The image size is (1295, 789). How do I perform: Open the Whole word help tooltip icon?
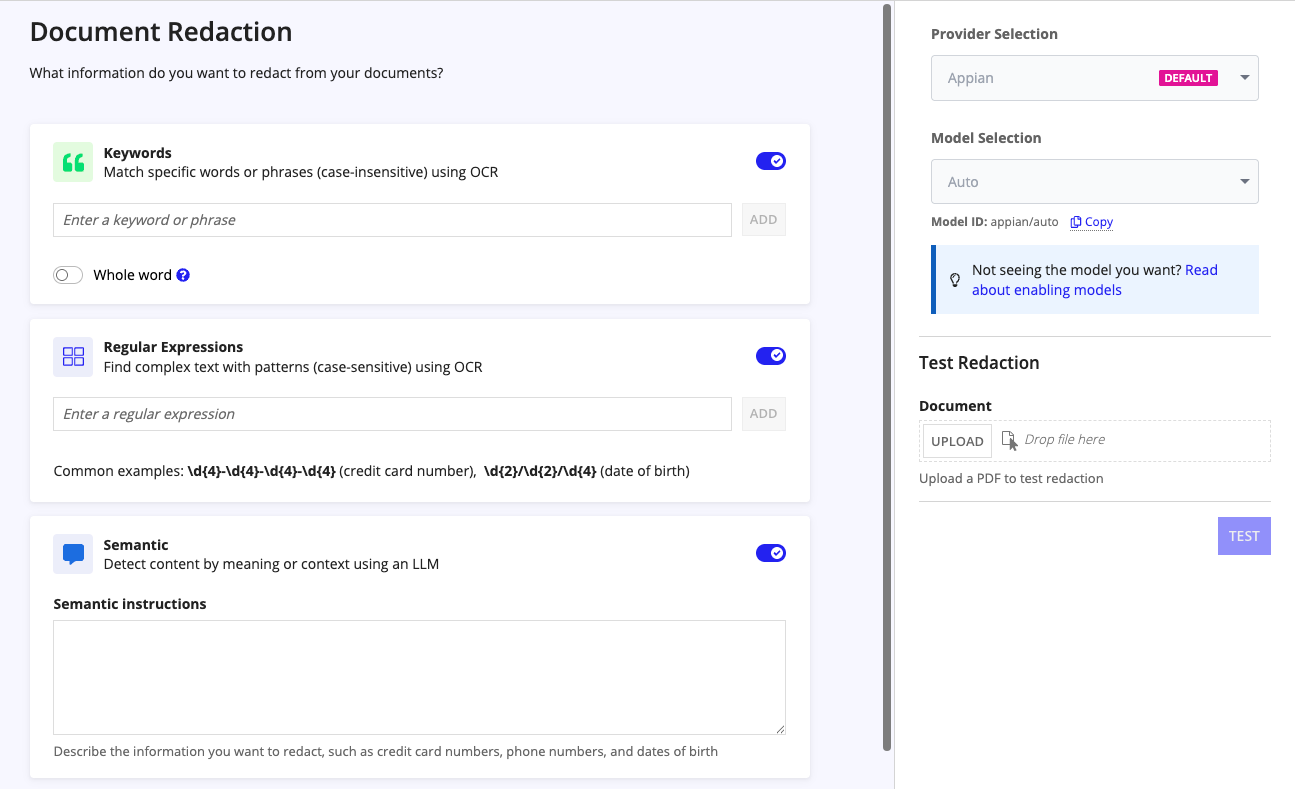coord(183,275)
